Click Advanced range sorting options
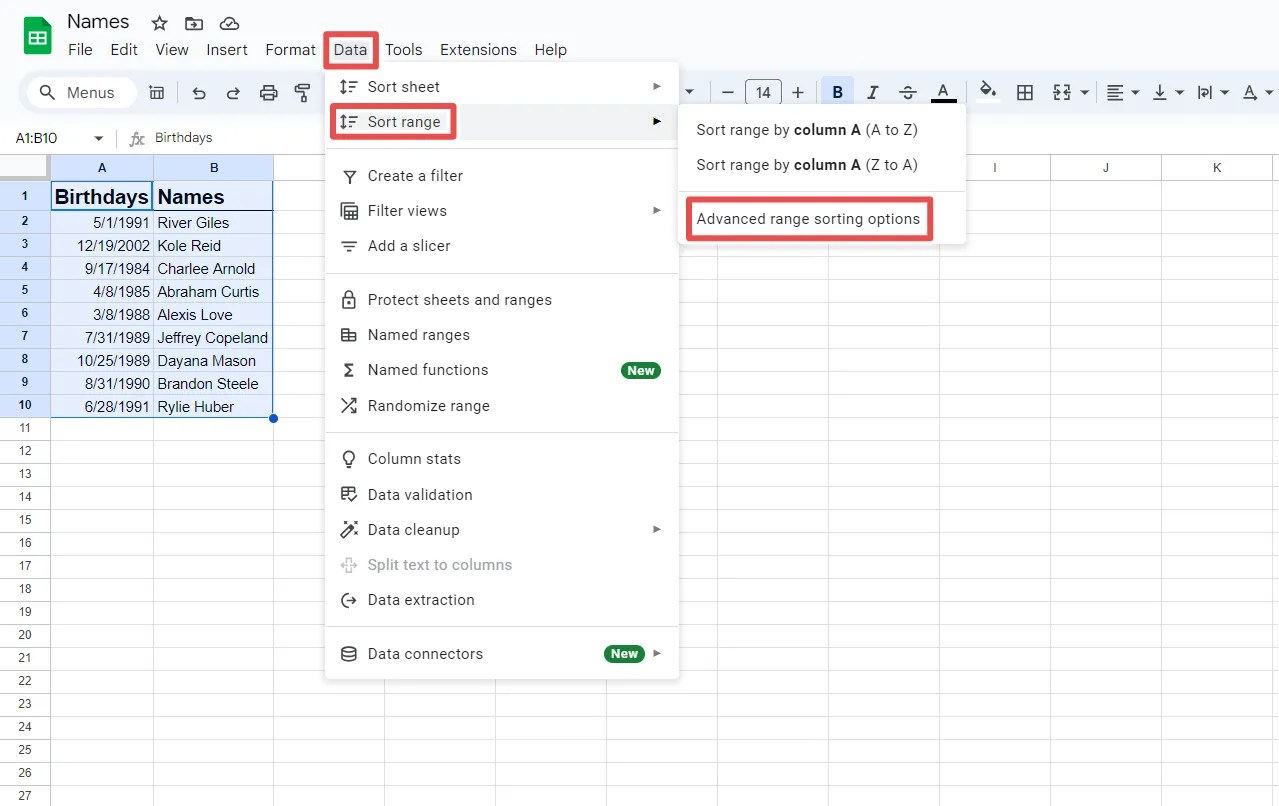 pos(808,218)
